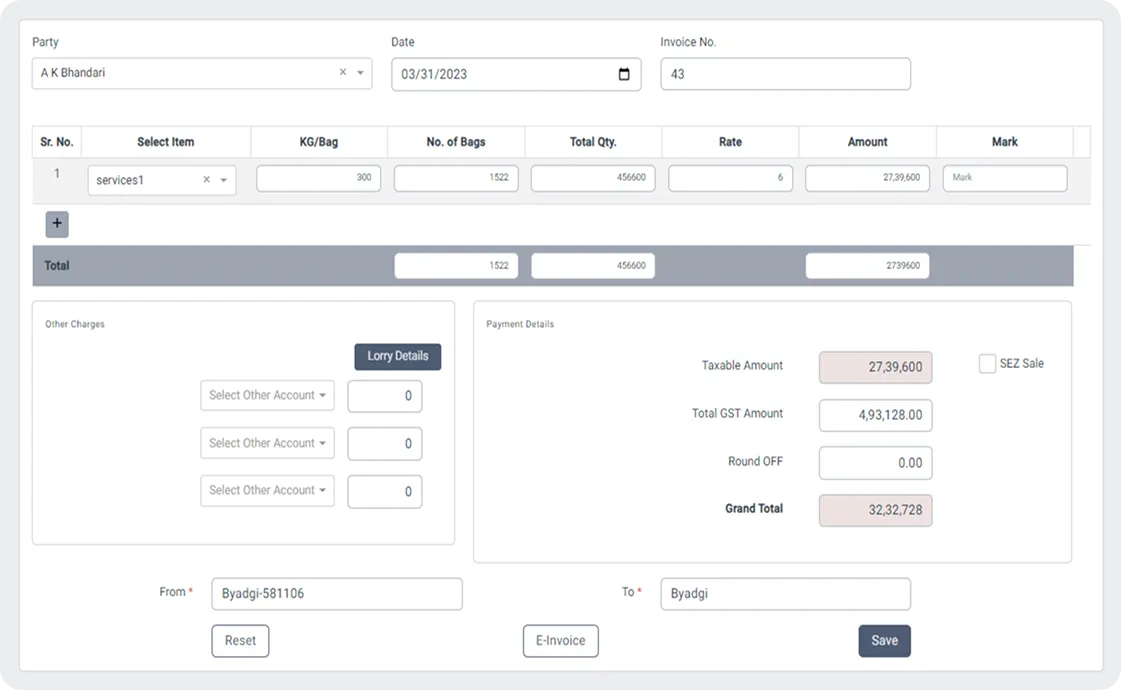Open the second Select Other Account dropdown
Screen dimensions: 1121x690
tap(267, 443)
